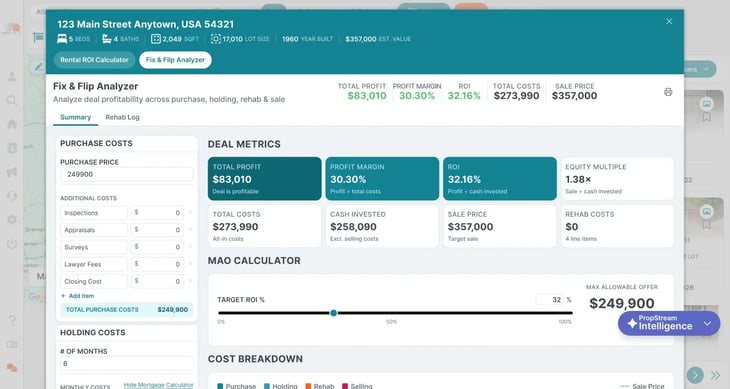The image size is (730, 389).
Task: Open the home icon in the sidebar
Action: tap(12, 124)
